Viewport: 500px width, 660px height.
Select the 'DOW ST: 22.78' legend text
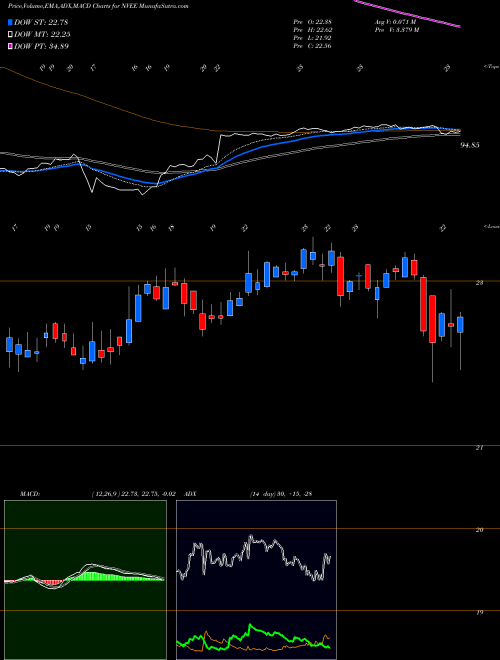coord(41,22)
